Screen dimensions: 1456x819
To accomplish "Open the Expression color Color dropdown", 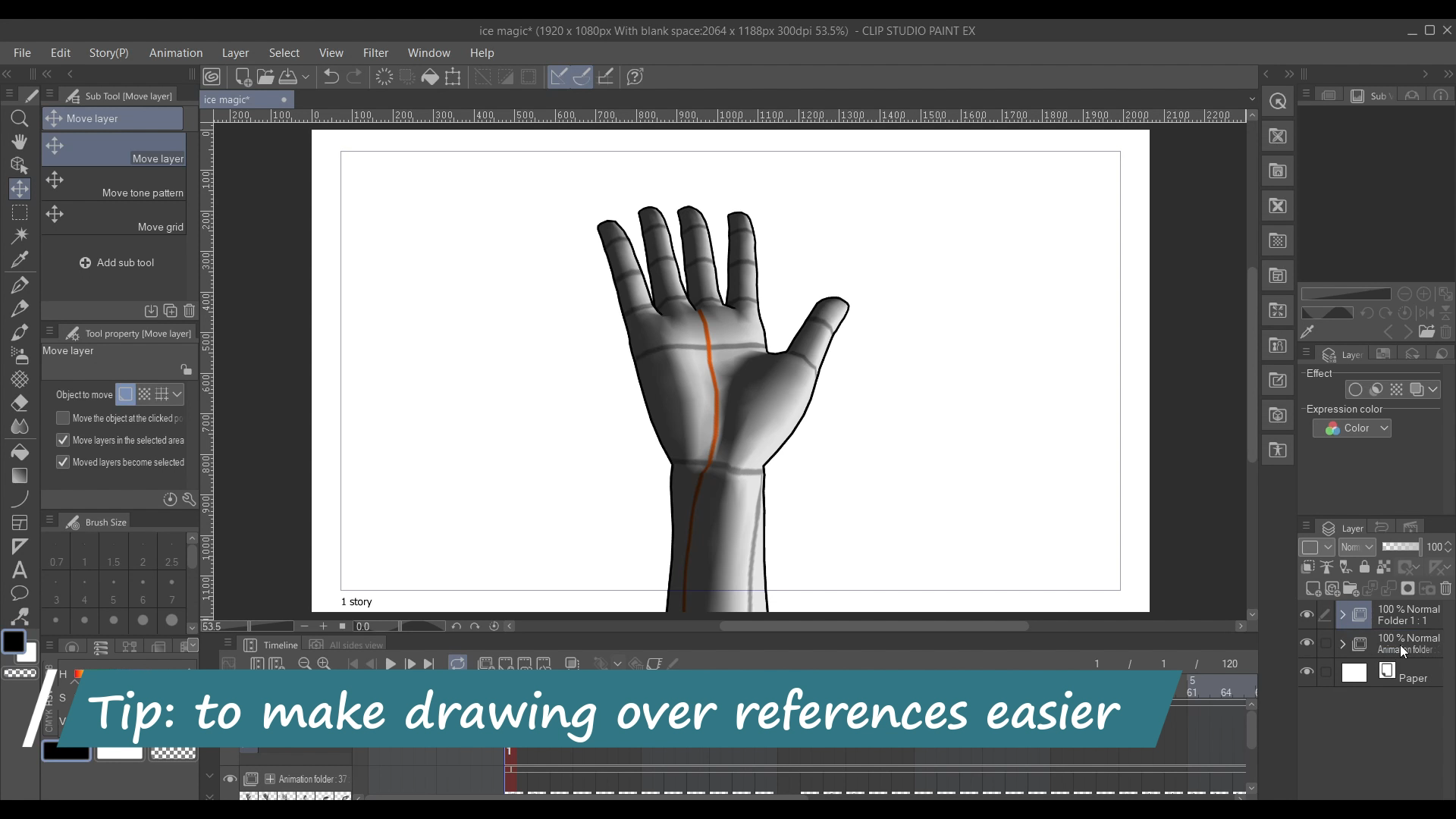I will click(x=1351, y=428).
